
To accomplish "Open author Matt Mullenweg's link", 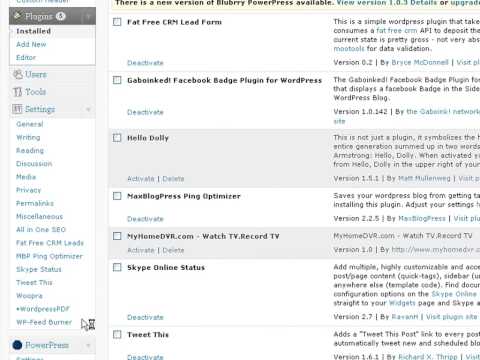I will 424,178.
